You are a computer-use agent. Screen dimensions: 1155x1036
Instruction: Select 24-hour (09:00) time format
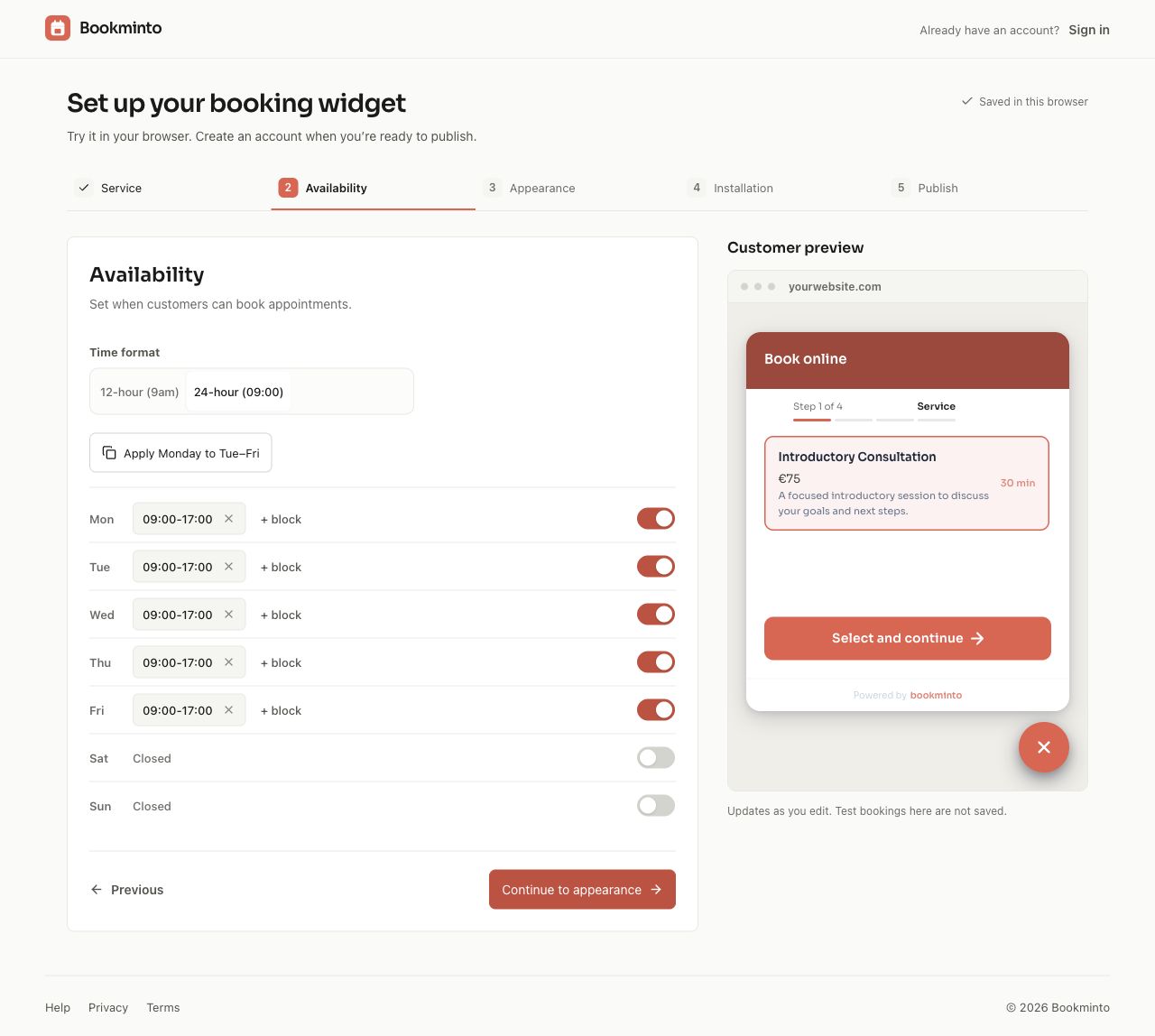click(x=238, y=392)
